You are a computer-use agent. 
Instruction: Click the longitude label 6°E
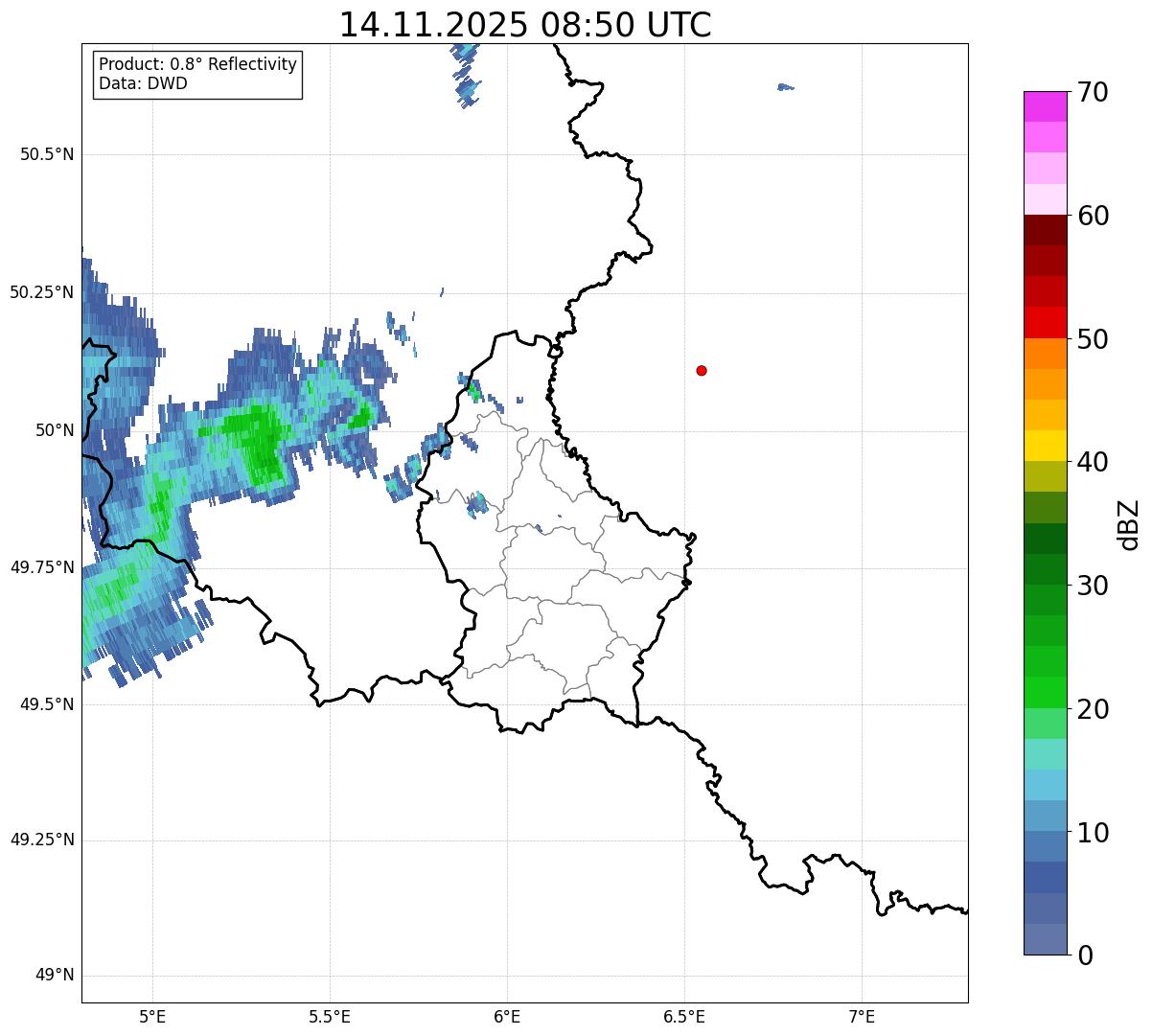[x=507, y=1016]
